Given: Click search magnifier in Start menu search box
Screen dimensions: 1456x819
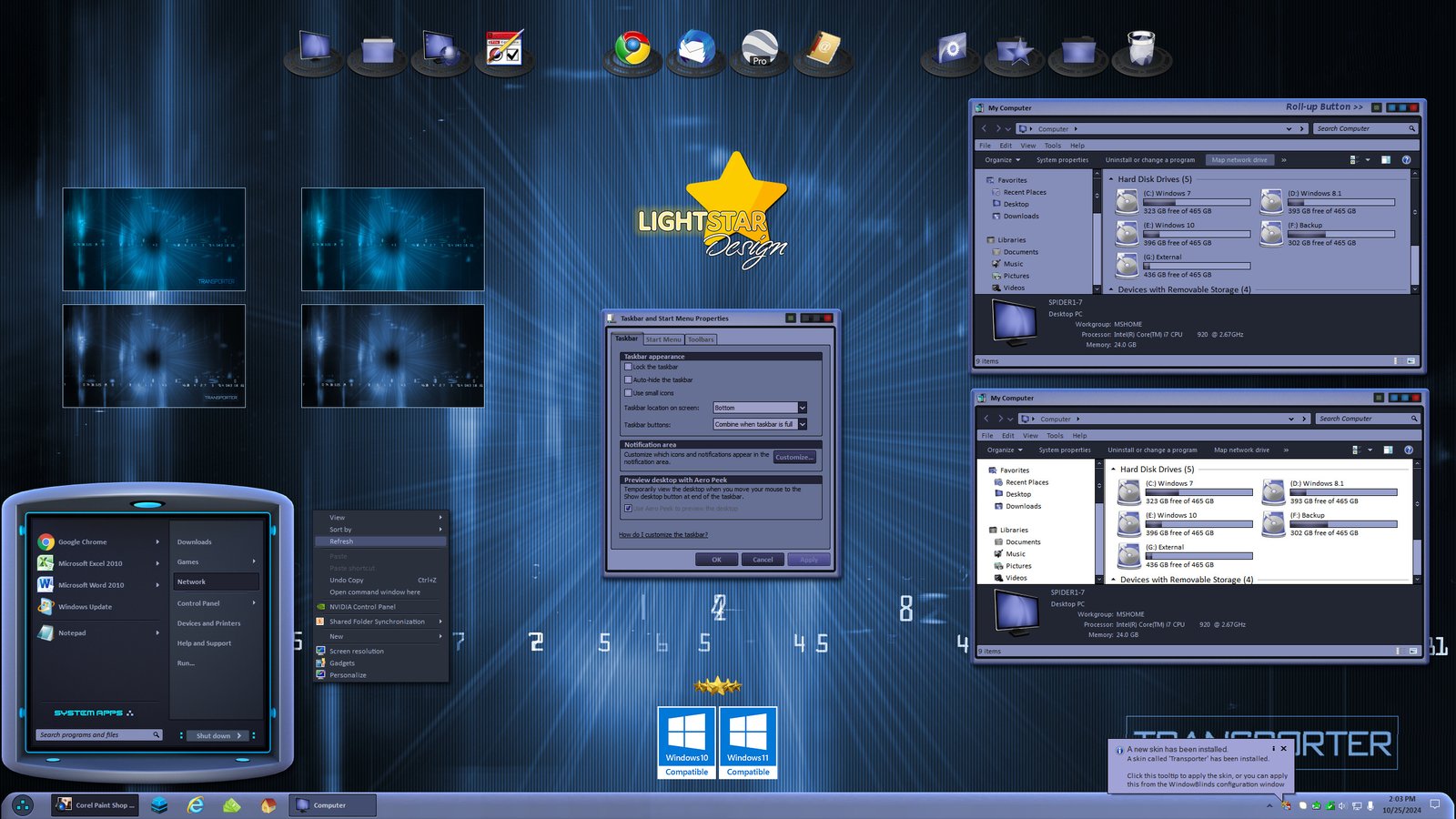Looking at the screenshot, I should [x=157, y=734].
